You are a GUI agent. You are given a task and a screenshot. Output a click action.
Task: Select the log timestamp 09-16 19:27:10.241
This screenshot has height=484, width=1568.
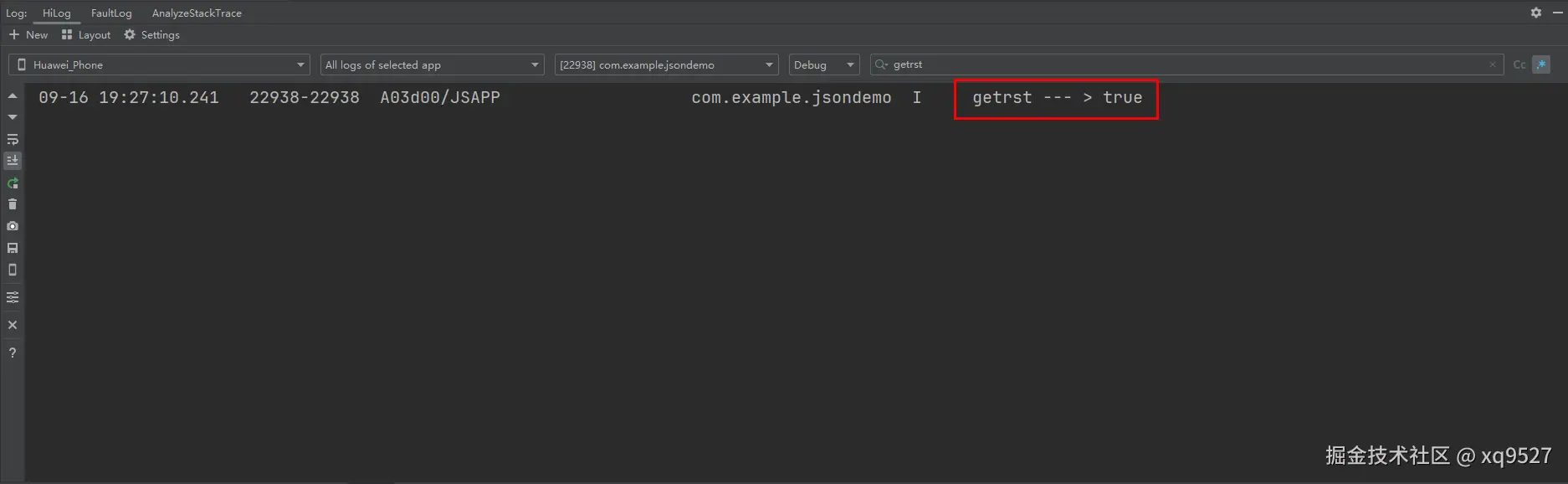pyautogui.click(x=129, y=97)
